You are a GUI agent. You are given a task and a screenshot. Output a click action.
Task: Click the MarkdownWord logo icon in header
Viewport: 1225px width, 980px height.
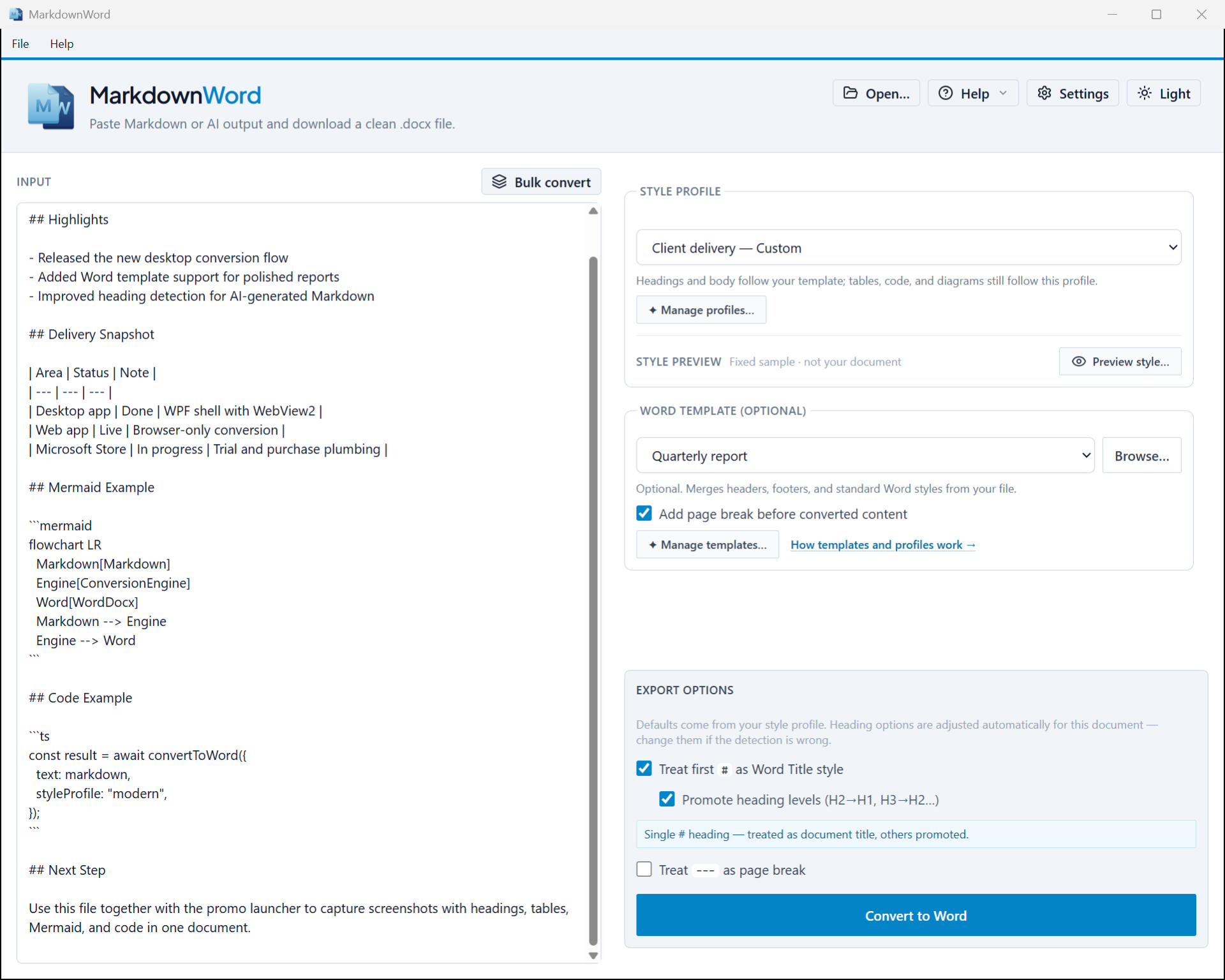[x=51, y=107]
